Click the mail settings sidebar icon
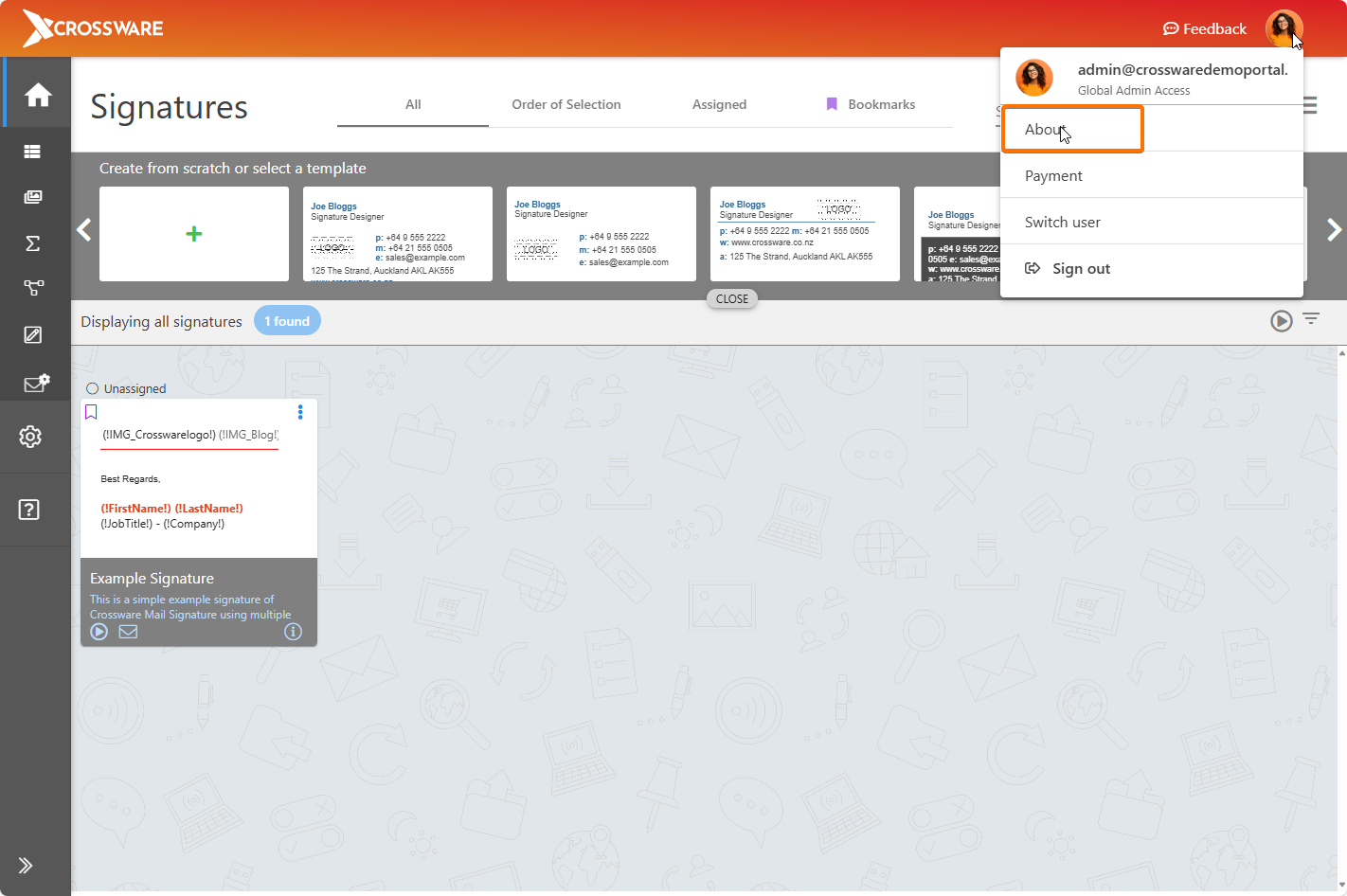1347x896 pixels. (36, 383)
